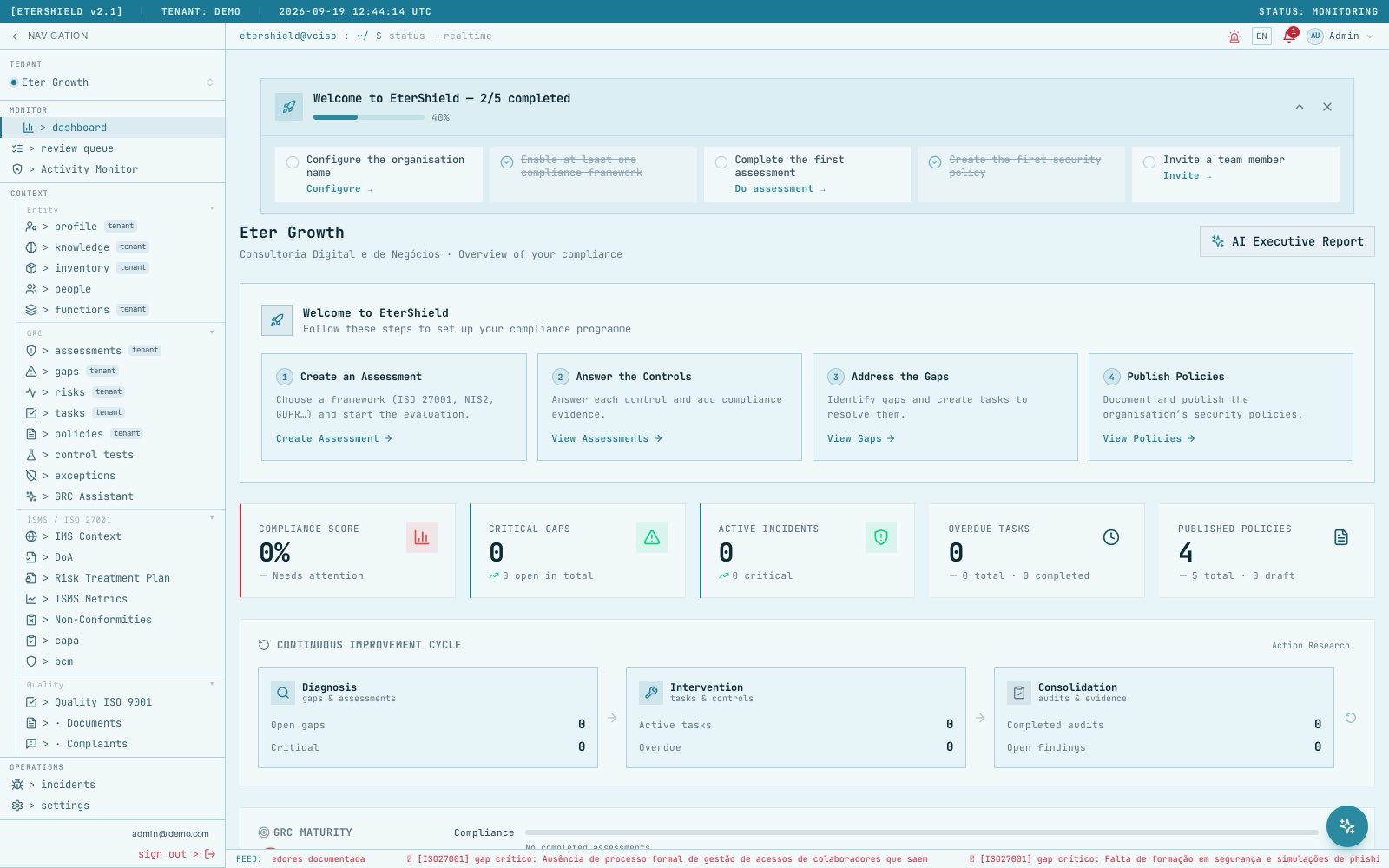
Task: Collapse the Quality sidebar section
Action: click(212, 684)
